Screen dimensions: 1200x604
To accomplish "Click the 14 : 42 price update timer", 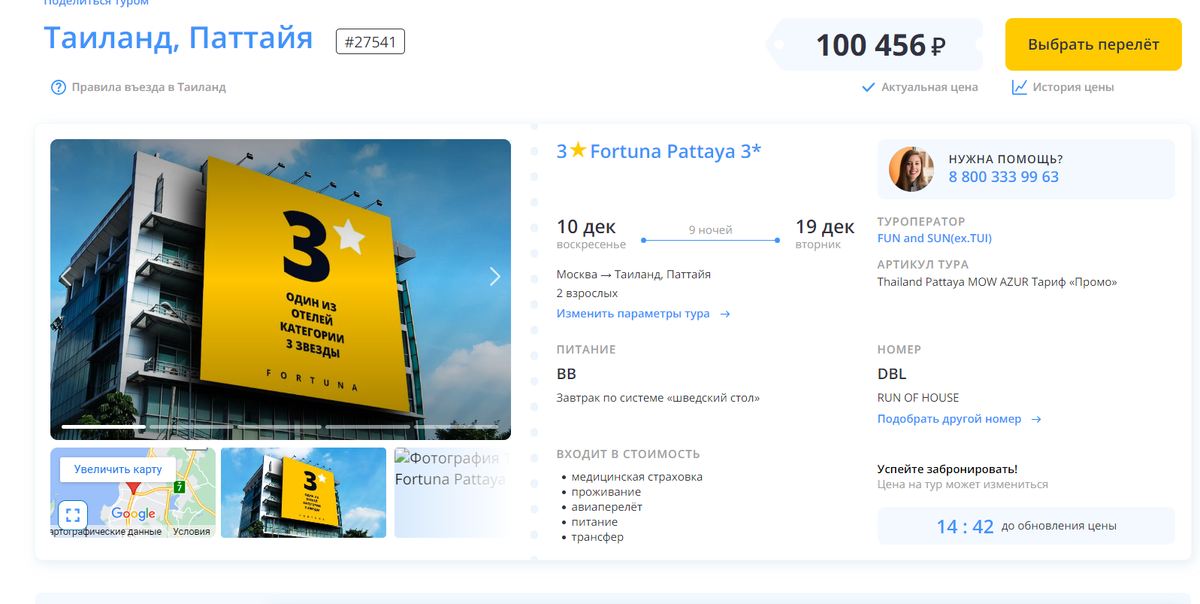I will coord(965,526).
